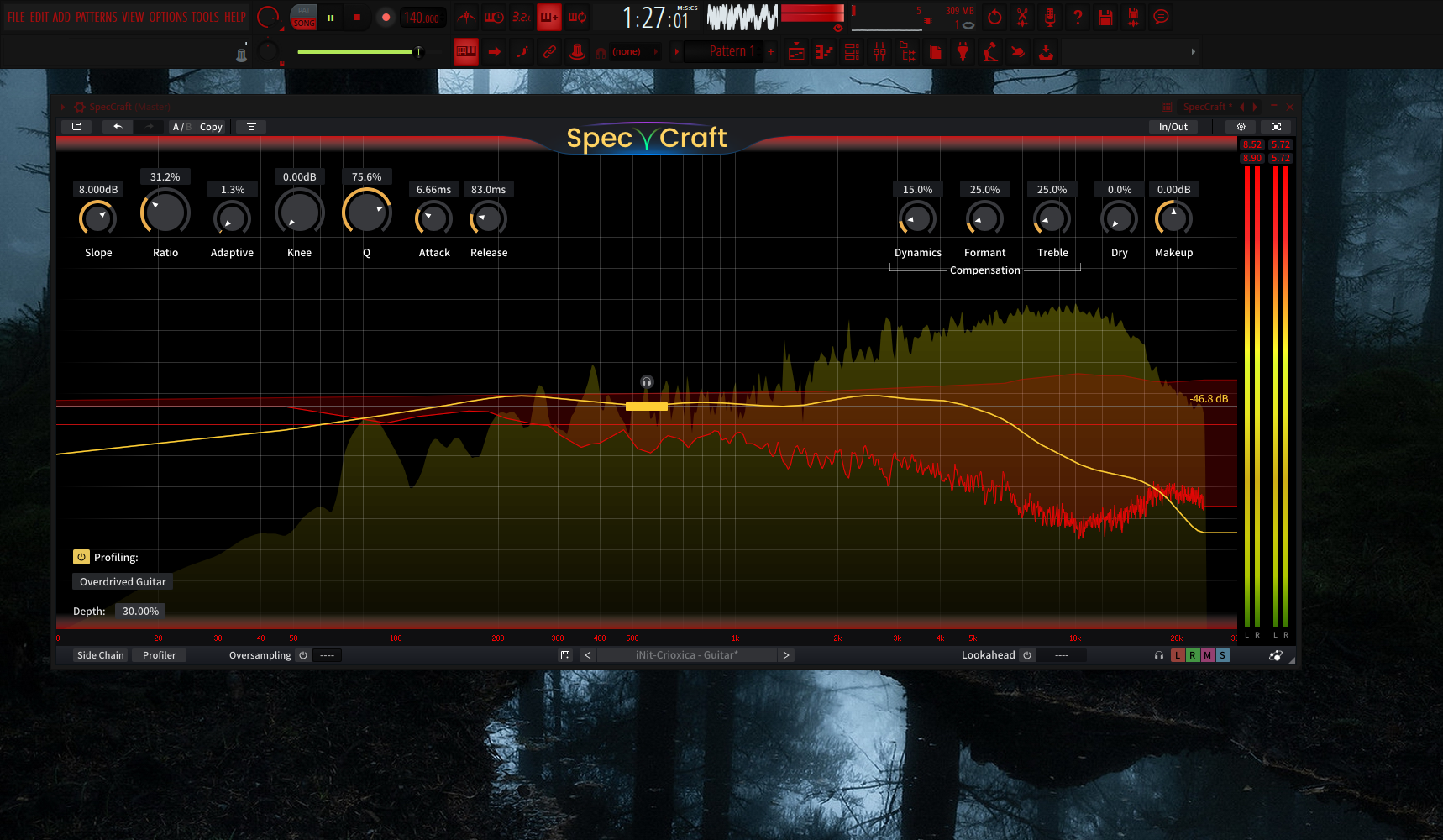
Task: Click the undo history circular arrow icon
Action: point(994,17)
